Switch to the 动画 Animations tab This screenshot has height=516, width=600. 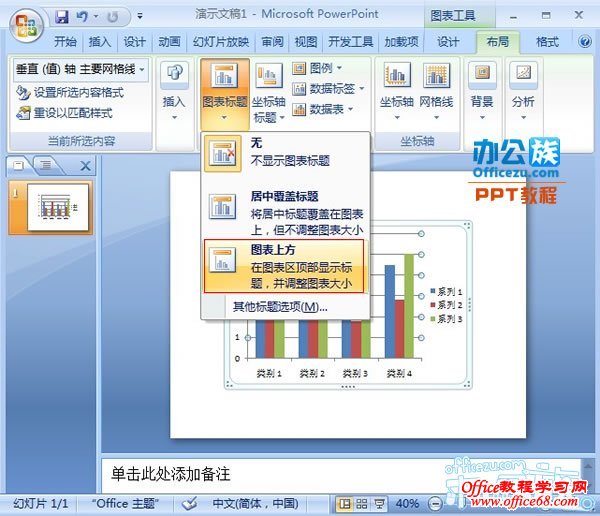[x=169, y=41]
